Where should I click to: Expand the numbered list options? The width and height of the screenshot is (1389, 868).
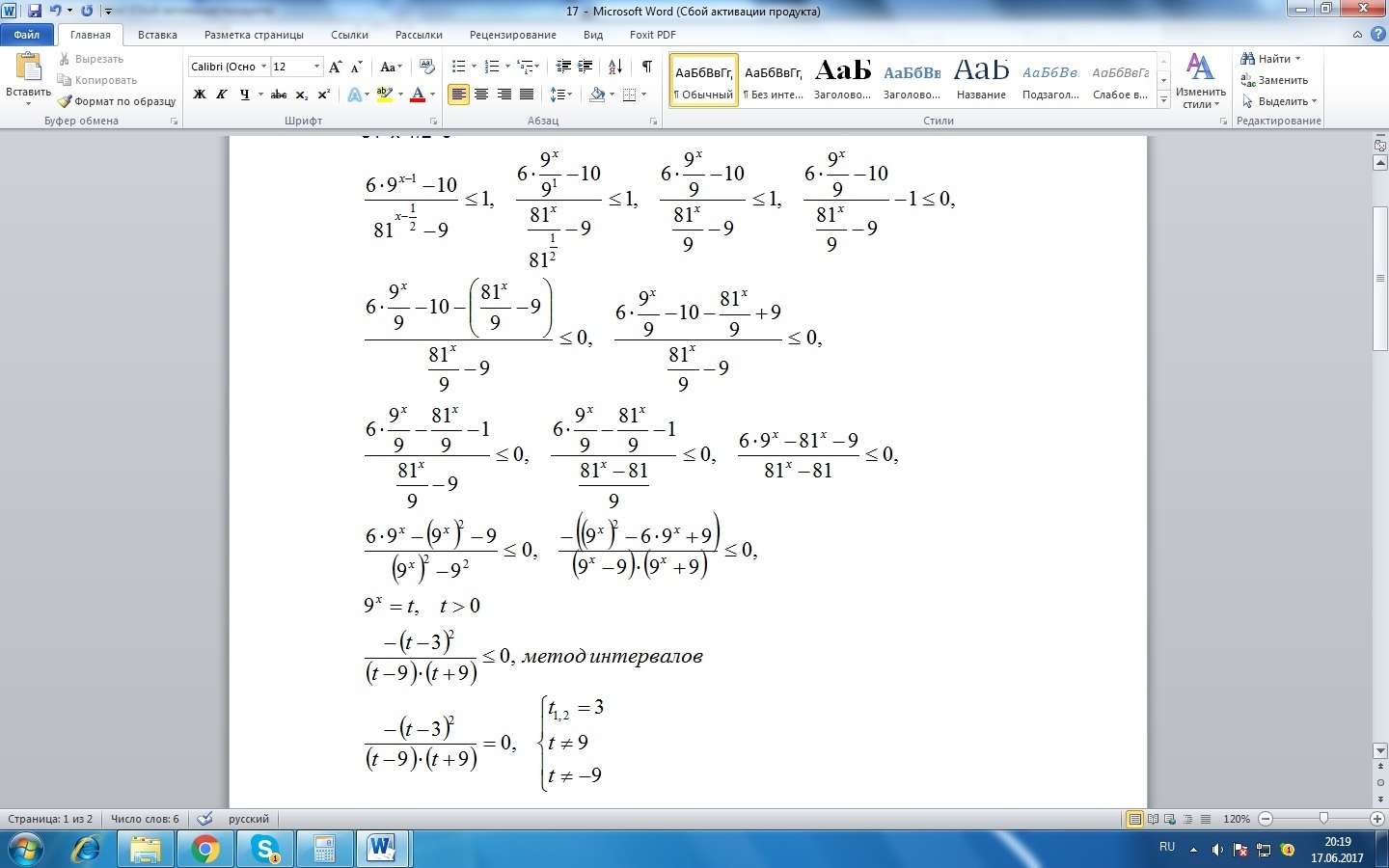(507, 67)
